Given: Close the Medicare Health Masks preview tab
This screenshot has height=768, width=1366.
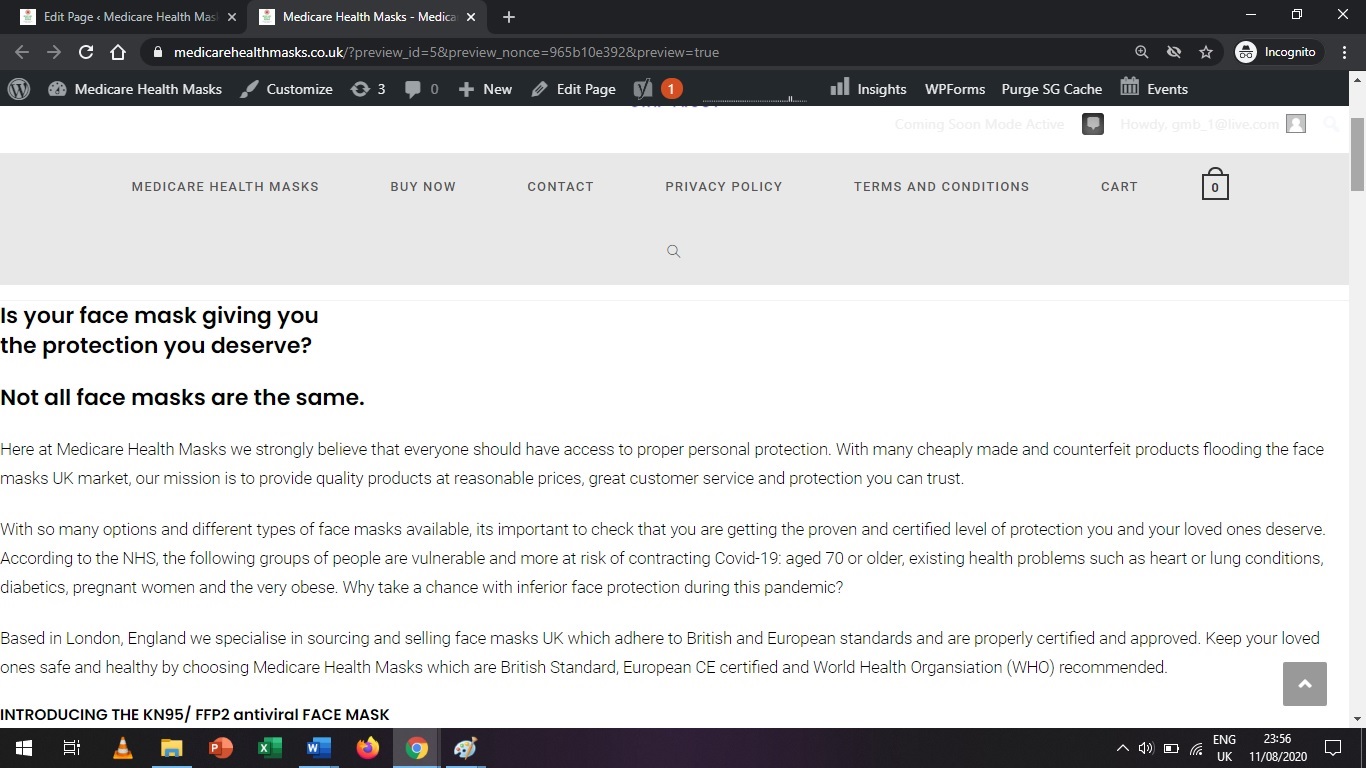Looking at the screenshot, I should tap(471, 17).
